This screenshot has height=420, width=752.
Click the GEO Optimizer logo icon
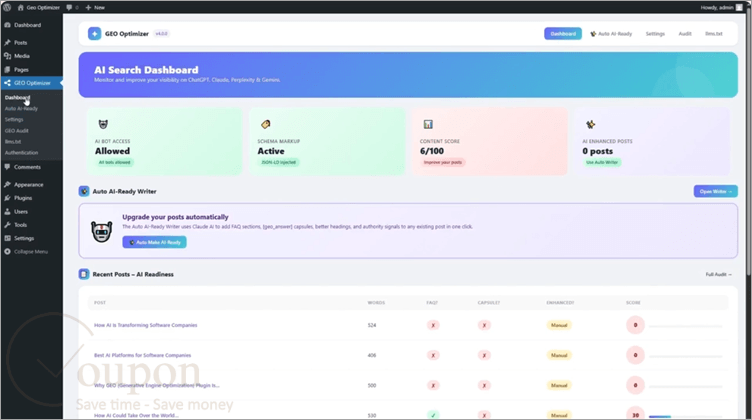coord(94,34)
